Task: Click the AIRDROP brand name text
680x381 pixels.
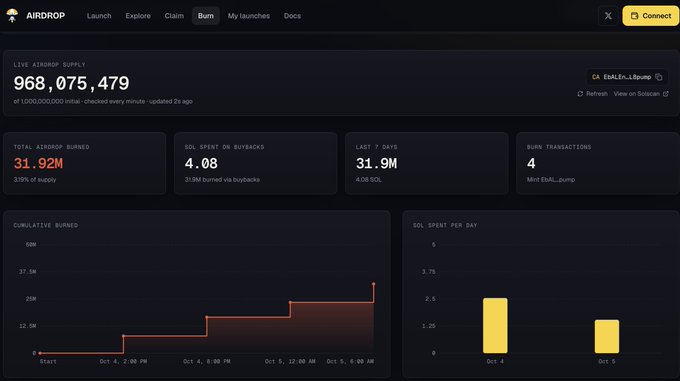Action: click(46, 16)
